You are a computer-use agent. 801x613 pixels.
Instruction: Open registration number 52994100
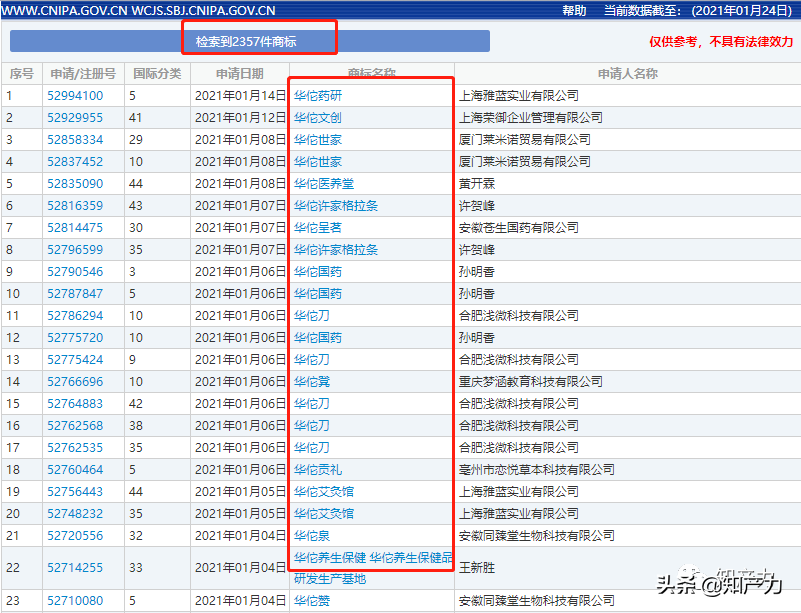tap(75, 96)
